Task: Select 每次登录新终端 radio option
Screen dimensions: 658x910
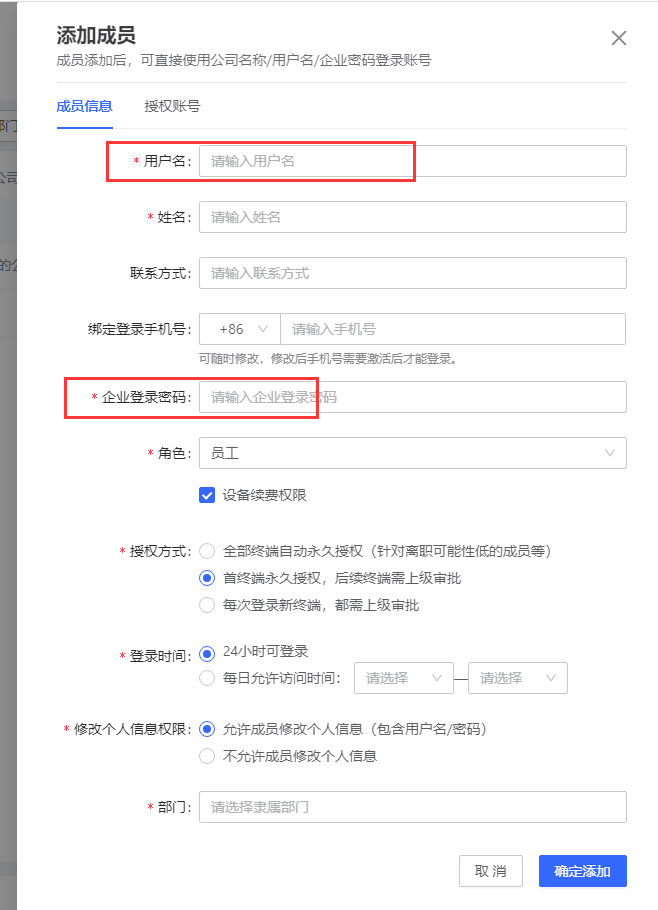Action: point(208,605)
